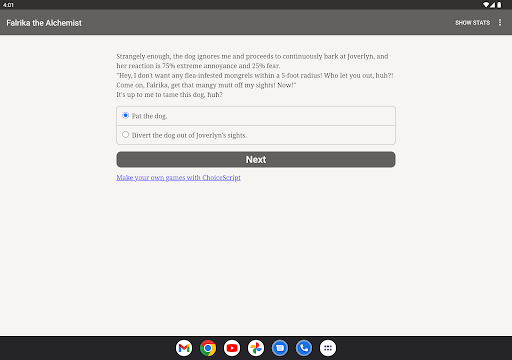This screenshot has width=512, height=360.
Task: Tap the 4:01 clock in status bar
Action: 8,5
